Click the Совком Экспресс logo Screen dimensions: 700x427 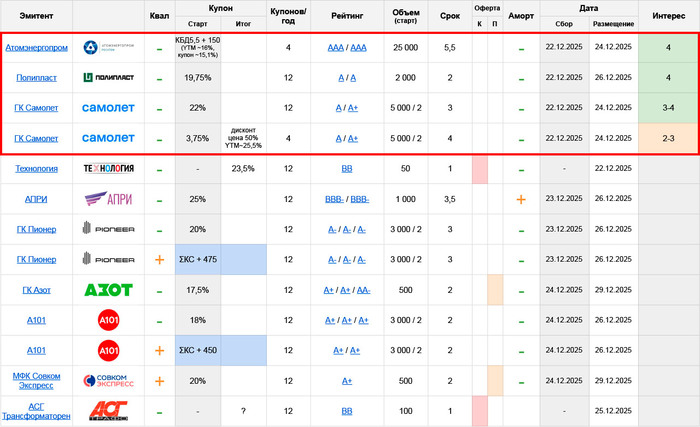[x=107, y=380]
